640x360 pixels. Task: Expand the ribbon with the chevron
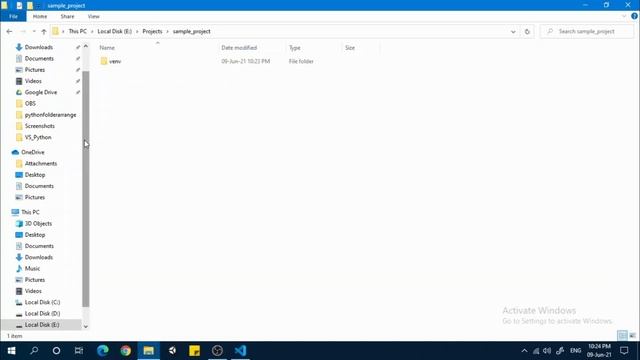(624, 16)
